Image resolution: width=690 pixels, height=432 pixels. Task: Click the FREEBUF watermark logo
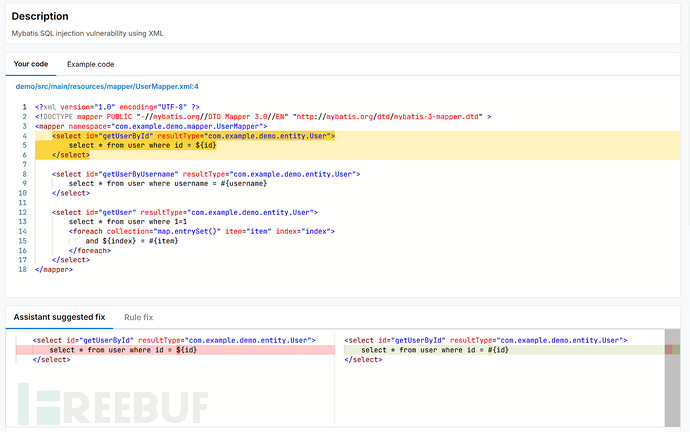[112, 404]
